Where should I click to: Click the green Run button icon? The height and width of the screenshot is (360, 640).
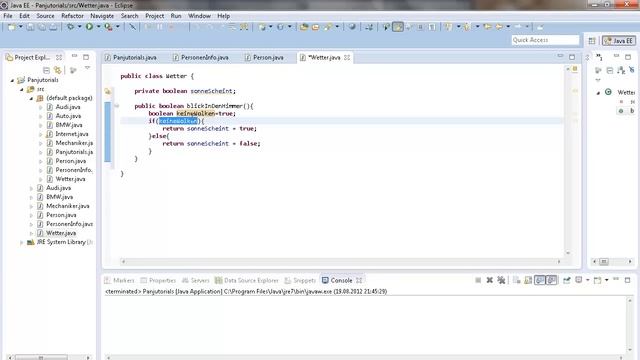point(89,27)
